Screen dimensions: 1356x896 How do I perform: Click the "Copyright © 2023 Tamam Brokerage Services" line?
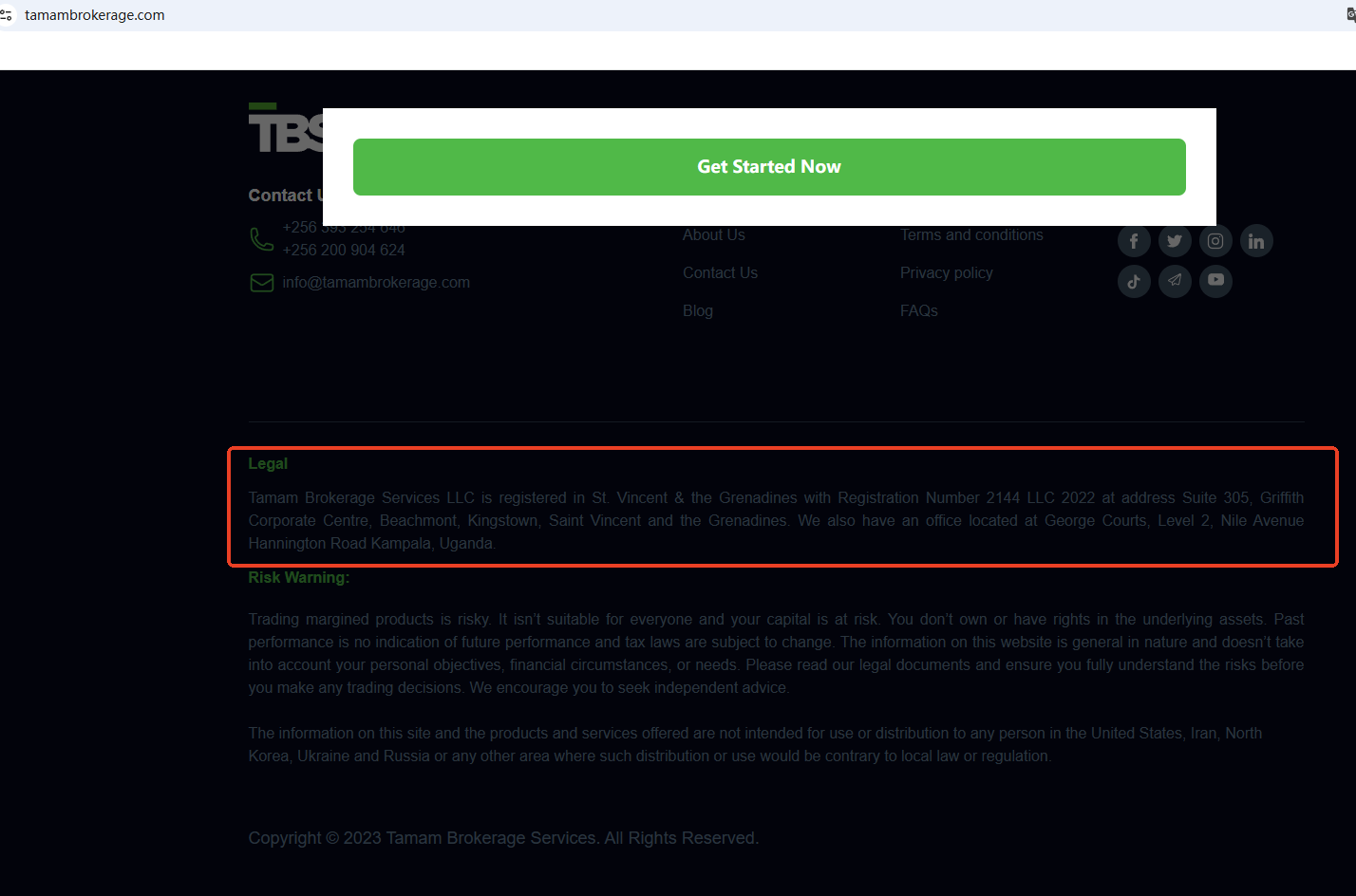(x=503, y=838)
